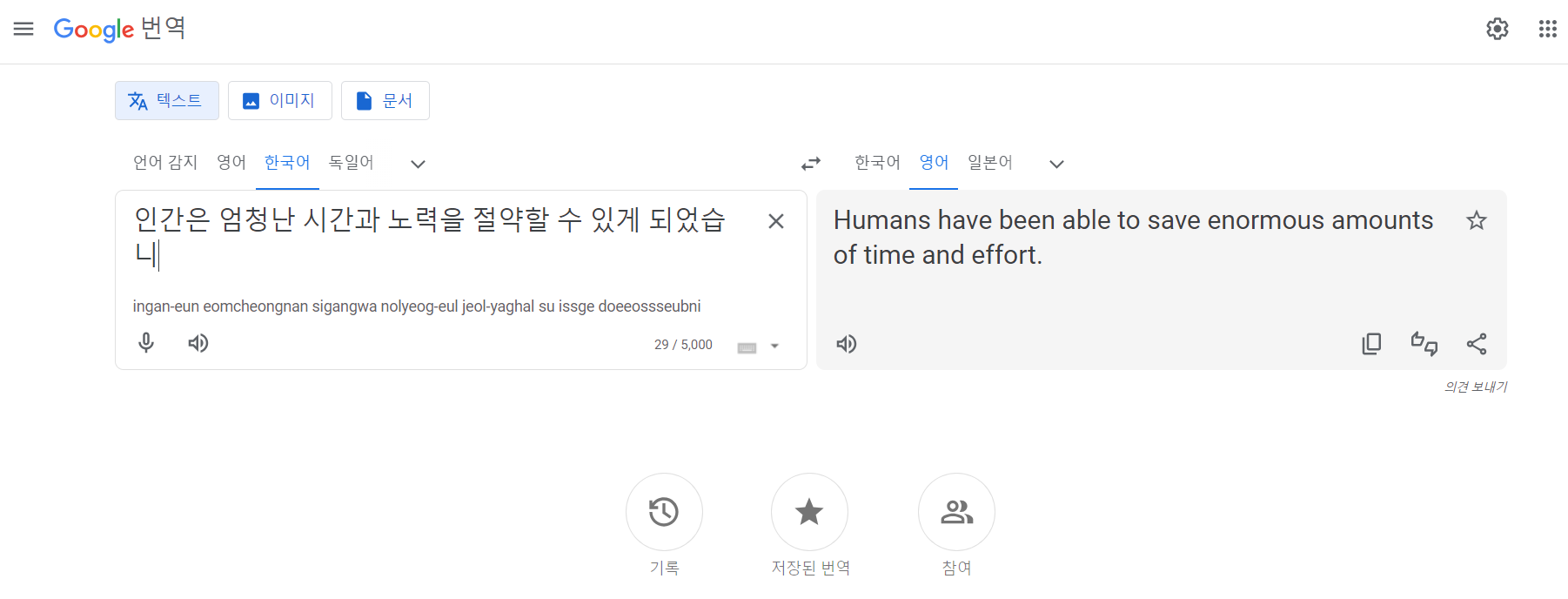1568x599 pixels.
Task: Switch to 문서 translation mode
Action: tap(385, 101)
